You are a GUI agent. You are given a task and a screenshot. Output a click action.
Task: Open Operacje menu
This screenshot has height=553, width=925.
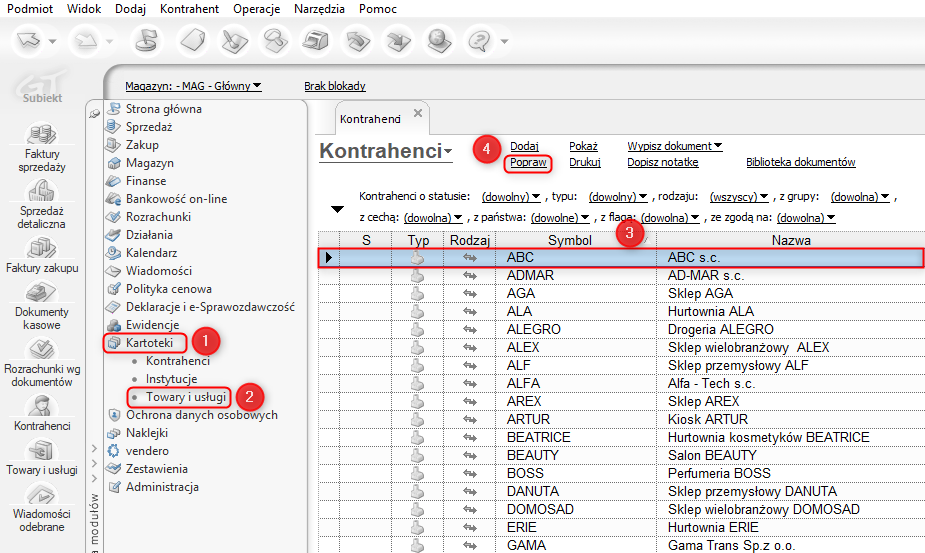pos(257,9)
